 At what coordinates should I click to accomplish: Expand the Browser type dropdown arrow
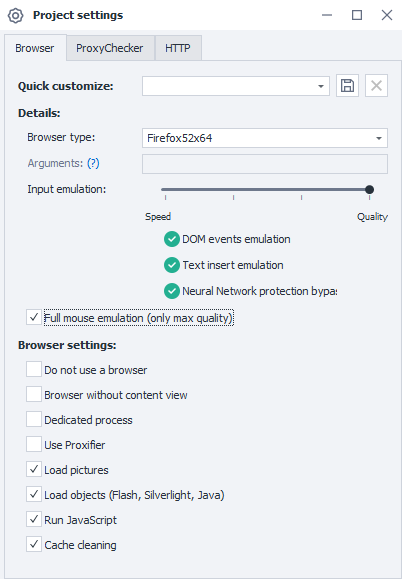[379, 138]
